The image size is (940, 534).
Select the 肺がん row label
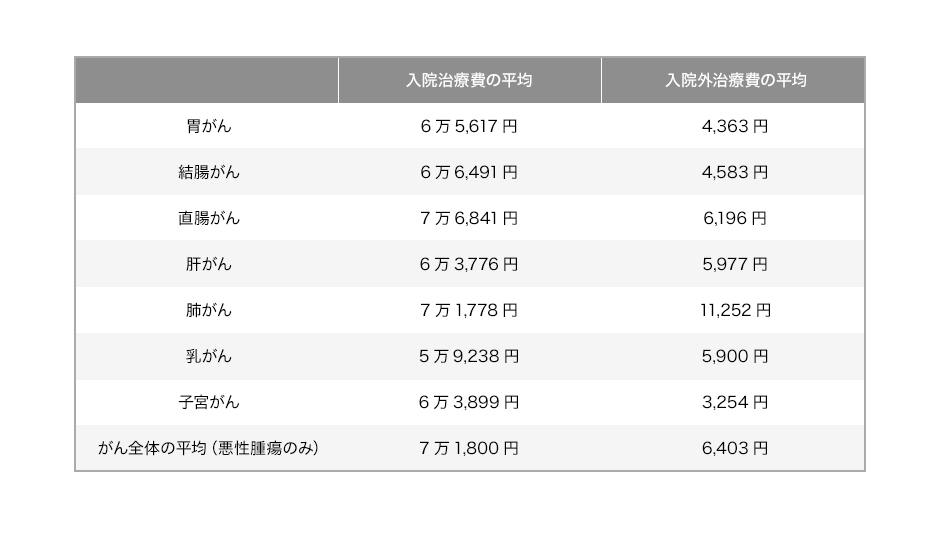209,310
